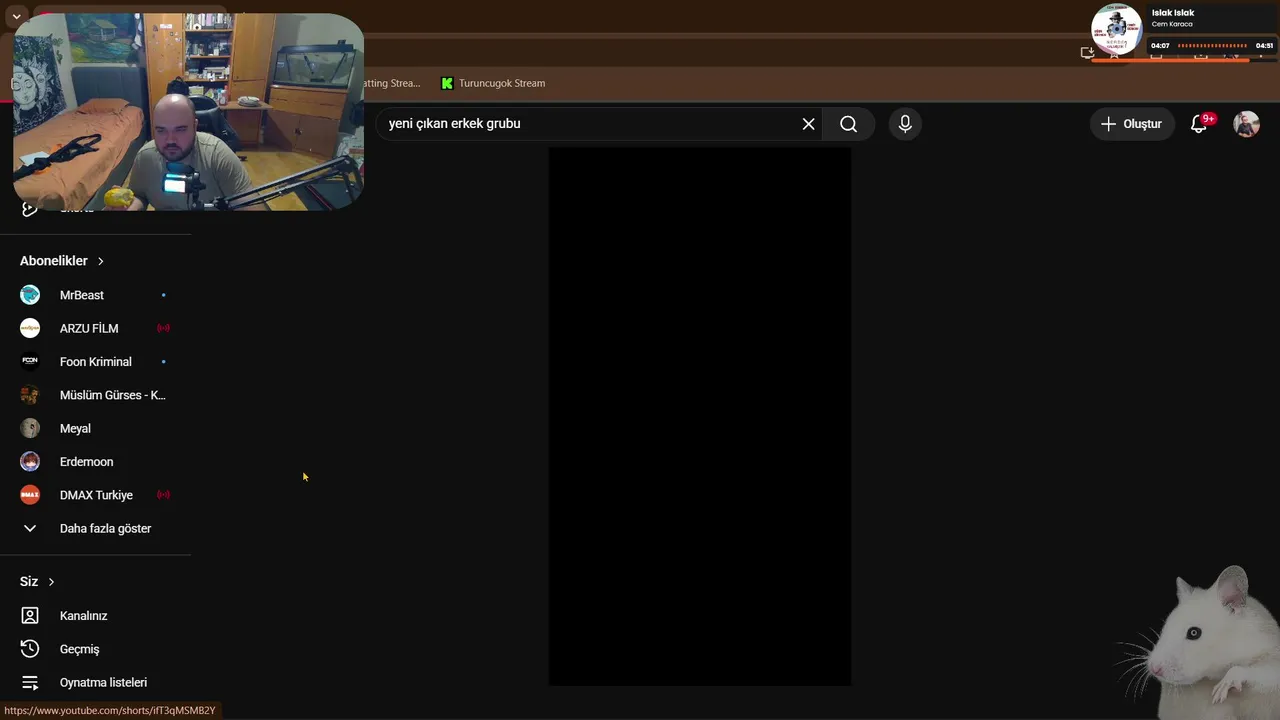Click the magnifier search button

(x=849, y=124)
